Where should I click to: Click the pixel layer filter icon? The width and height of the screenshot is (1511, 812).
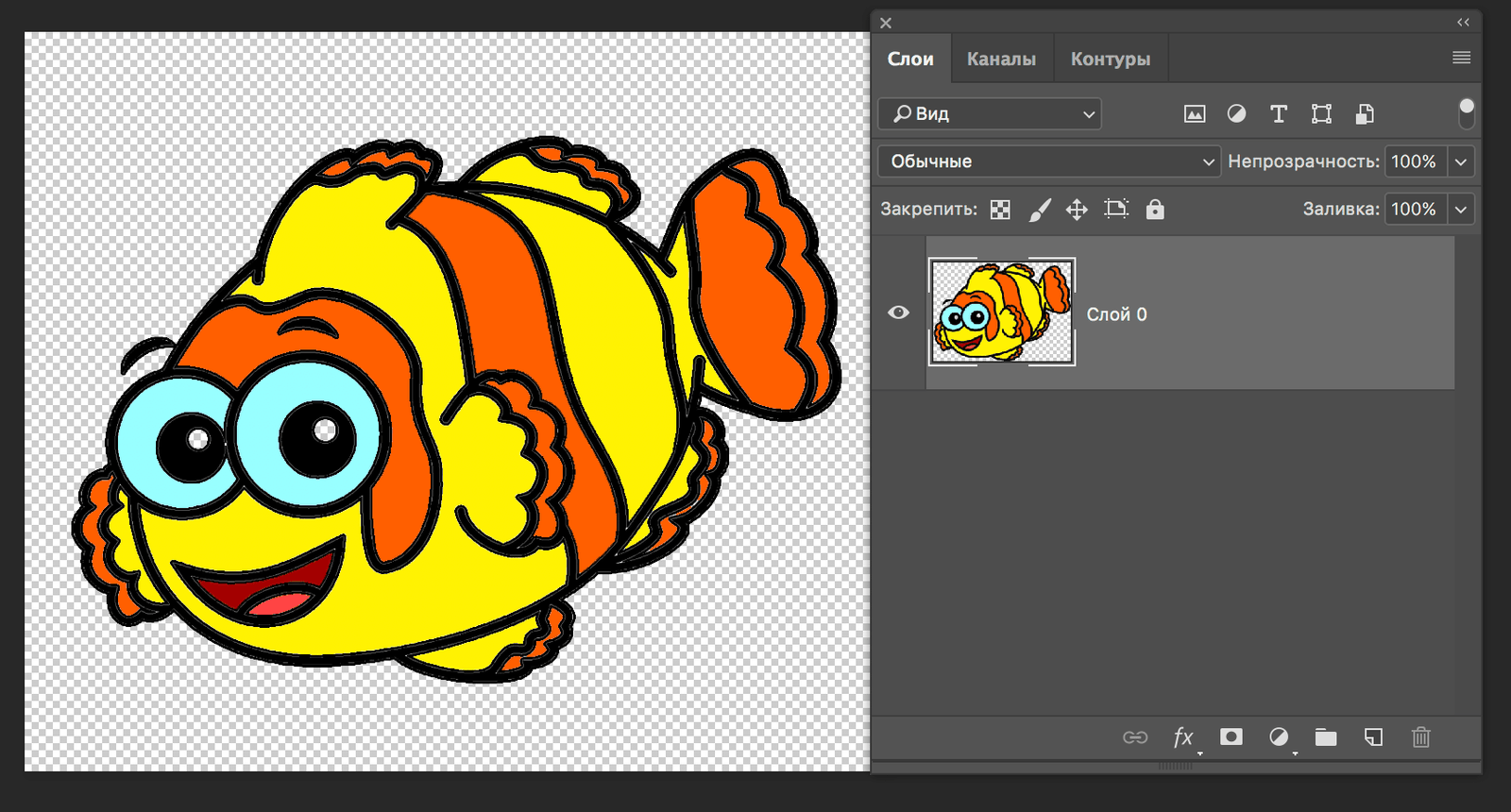coord(1195,114)
